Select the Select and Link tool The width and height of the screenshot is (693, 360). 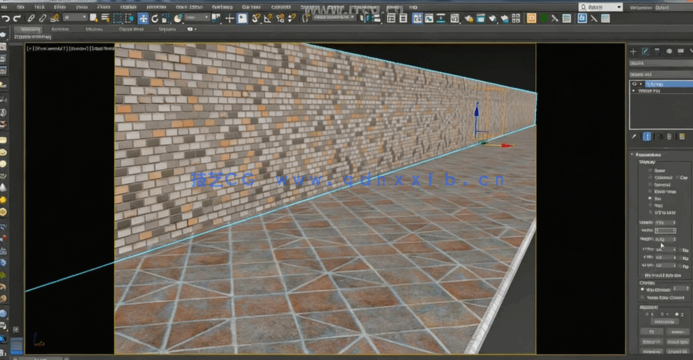pyautogui.click(x=31, y=19)
